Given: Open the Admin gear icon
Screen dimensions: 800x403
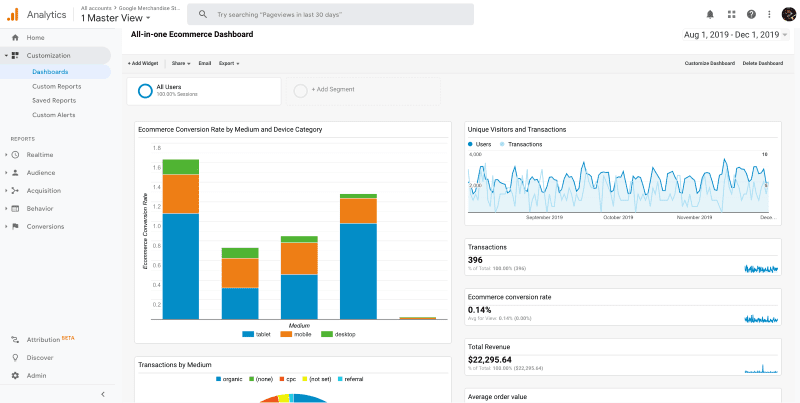Looking at the screenshot, I should pyautogui.click(x=15, y=375).
